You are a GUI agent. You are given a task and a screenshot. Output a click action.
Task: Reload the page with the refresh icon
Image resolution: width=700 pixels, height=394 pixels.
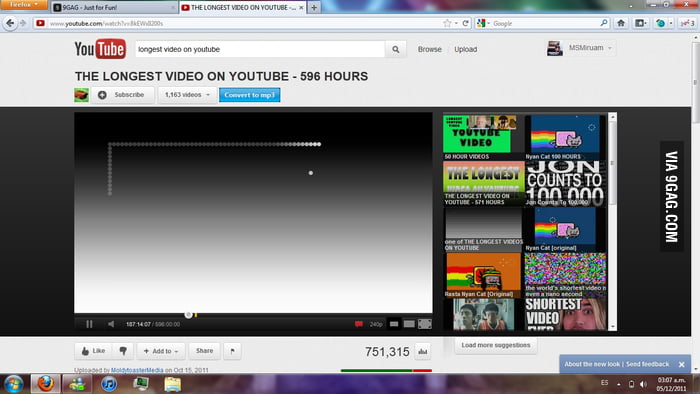click(465, 23)
